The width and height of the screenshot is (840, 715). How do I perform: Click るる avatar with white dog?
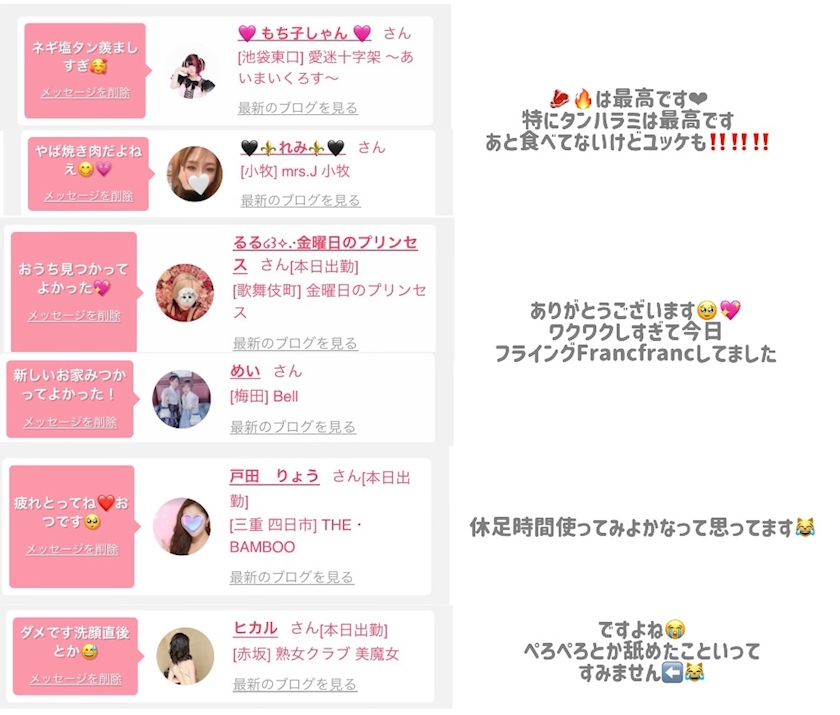coord(185,293)
